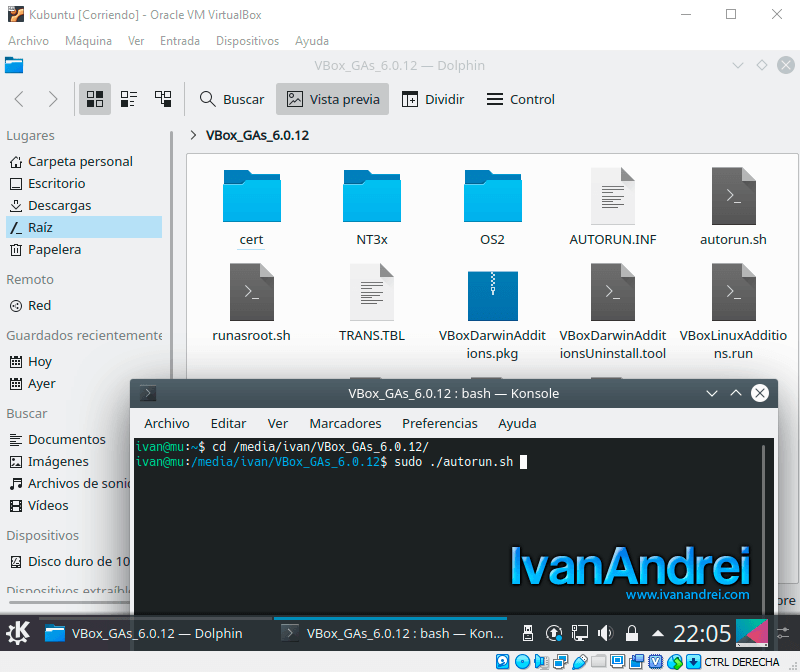This screenshot has width=800, height=672.
Task: Expand hidden system tray icons arrow
Action: click(658, 633)
